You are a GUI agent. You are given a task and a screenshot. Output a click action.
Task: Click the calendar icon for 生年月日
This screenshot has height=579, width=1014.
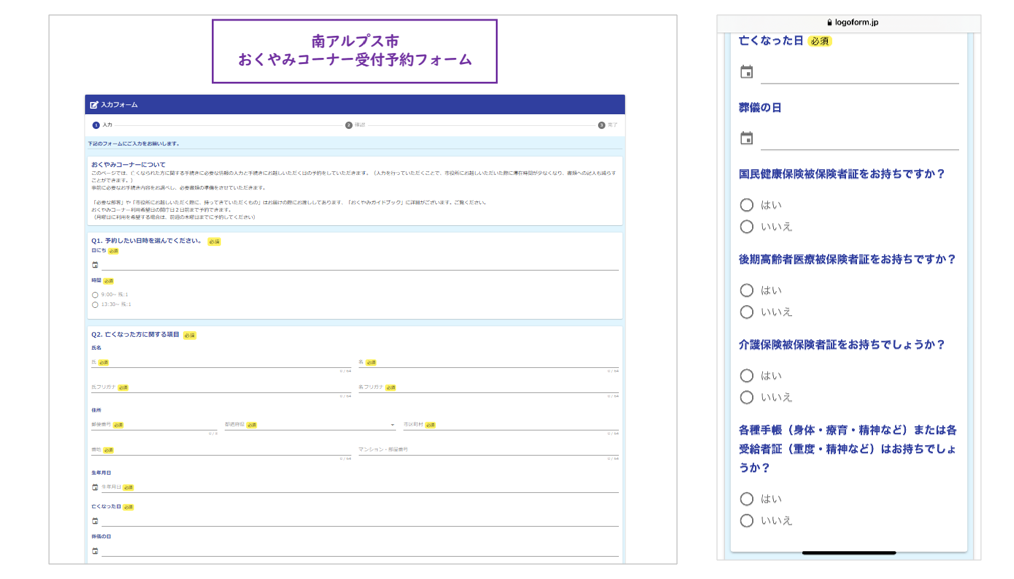(94, 486)
